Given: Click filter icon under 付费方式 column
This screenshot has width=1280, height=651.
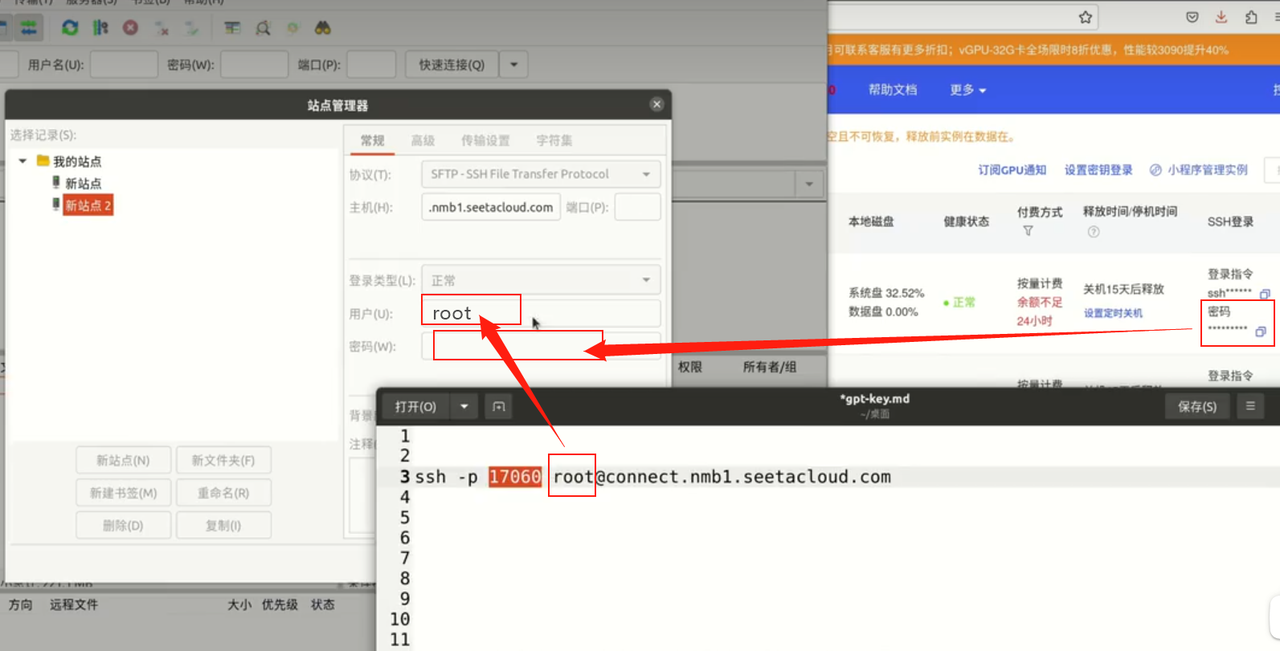Looking at the screenshot, I should [x=1028, y=231].
